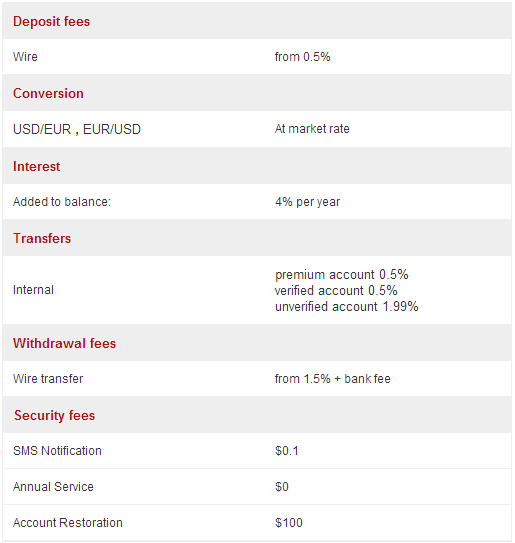Click the Account Restoration $100 value

point(289,523)
